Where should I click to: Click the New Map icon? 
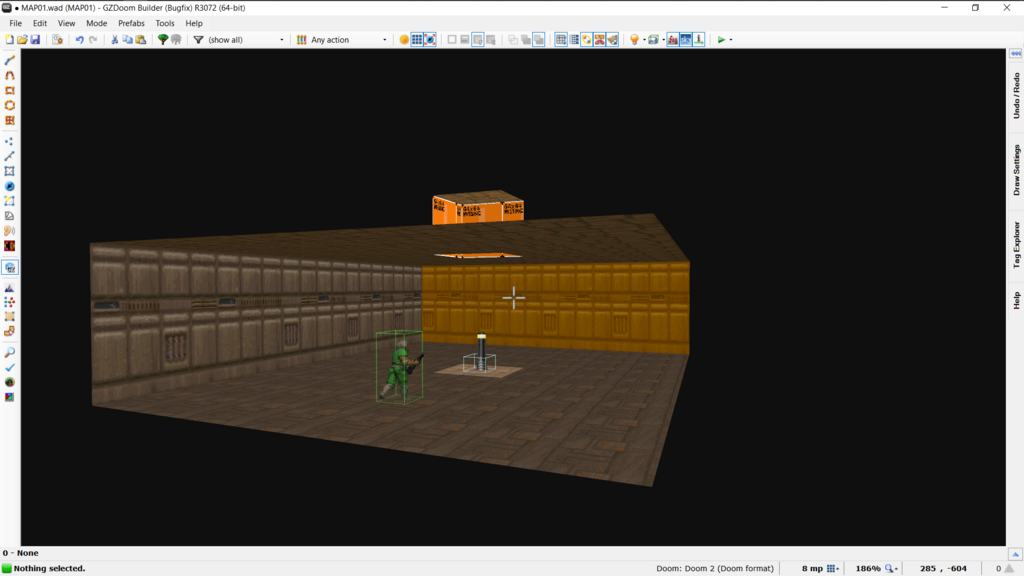coord(9,40)
